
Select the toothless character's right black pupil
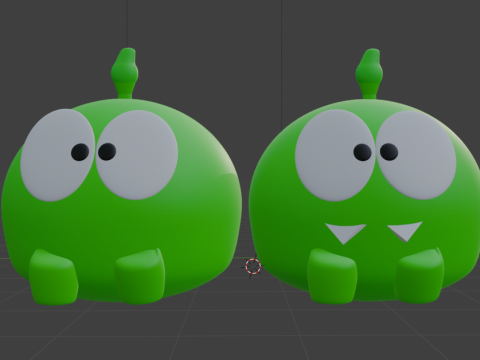[x=107, y=152]
